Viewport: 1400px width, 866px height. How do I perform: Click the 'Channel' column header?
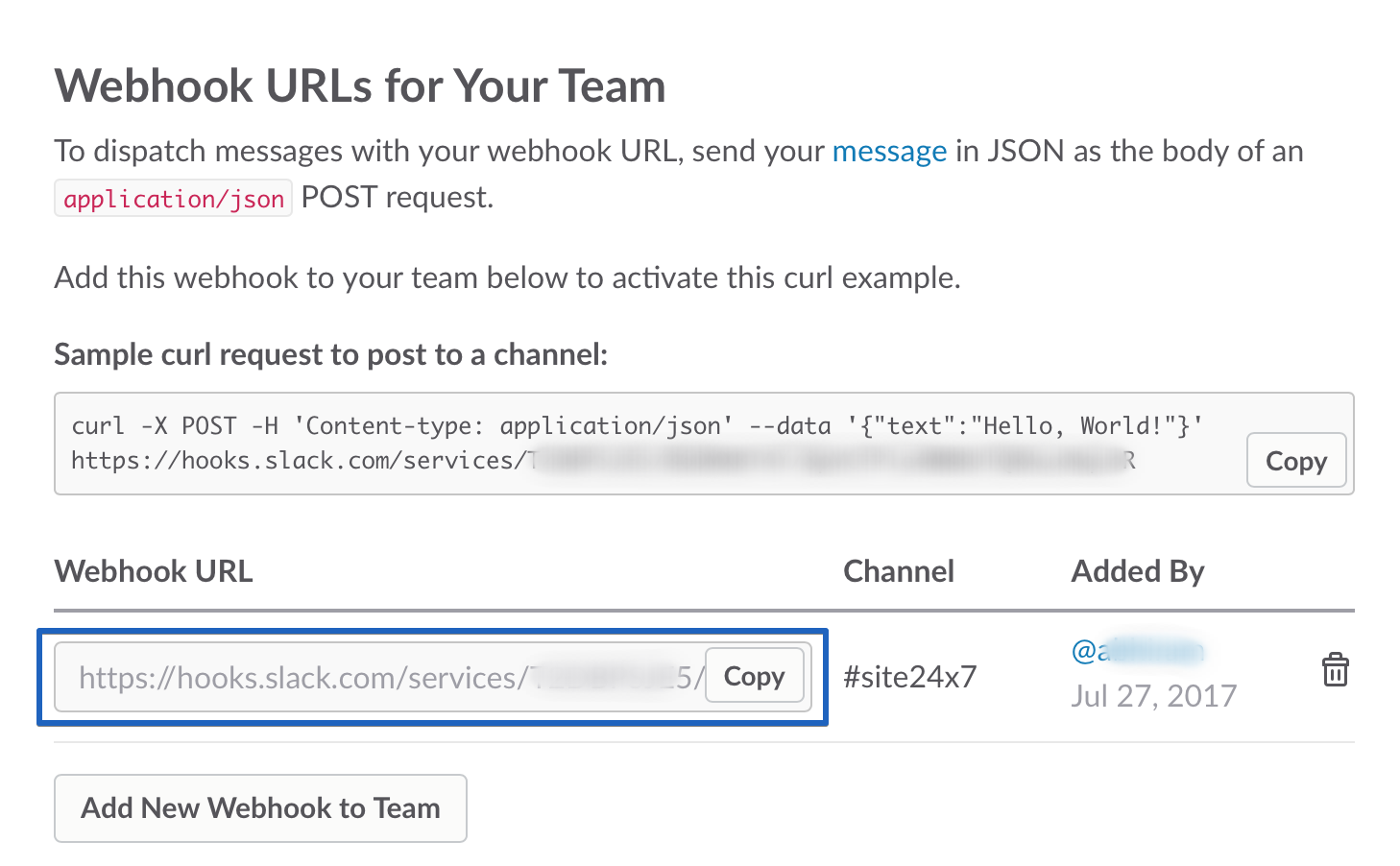click(x=898, y=571)
